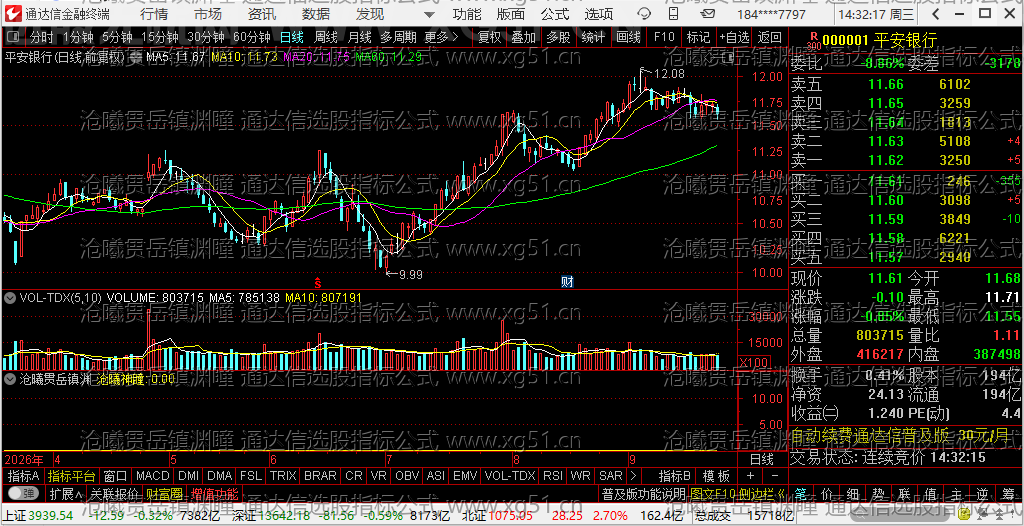The height and width of the screenshot is (526, 1024).
Task: Click the 增值功能 link
Action: pyautogui.click(x=215, y=493)
